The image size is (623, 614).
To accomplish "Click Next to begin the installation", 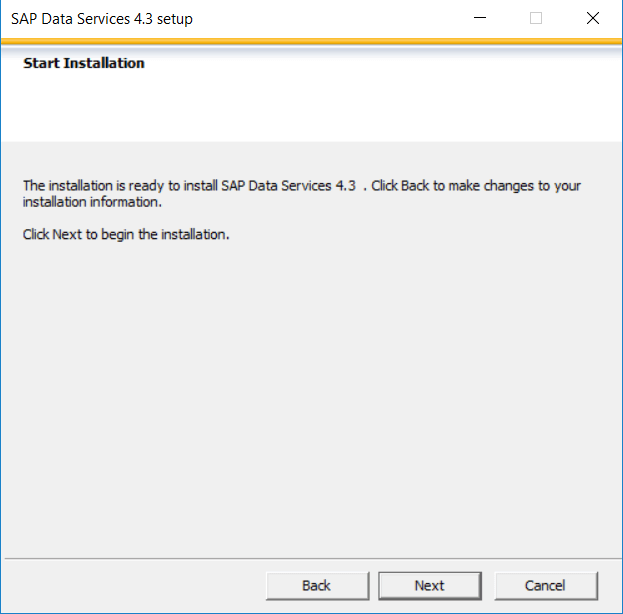I will pos(430,585).
